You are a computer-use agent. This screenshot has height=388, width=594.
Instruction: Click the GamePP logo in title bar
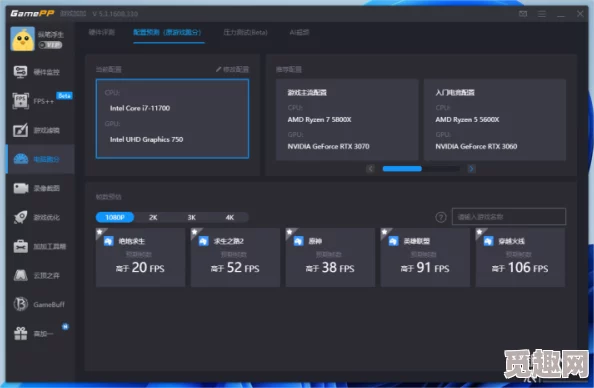(33, 13)
